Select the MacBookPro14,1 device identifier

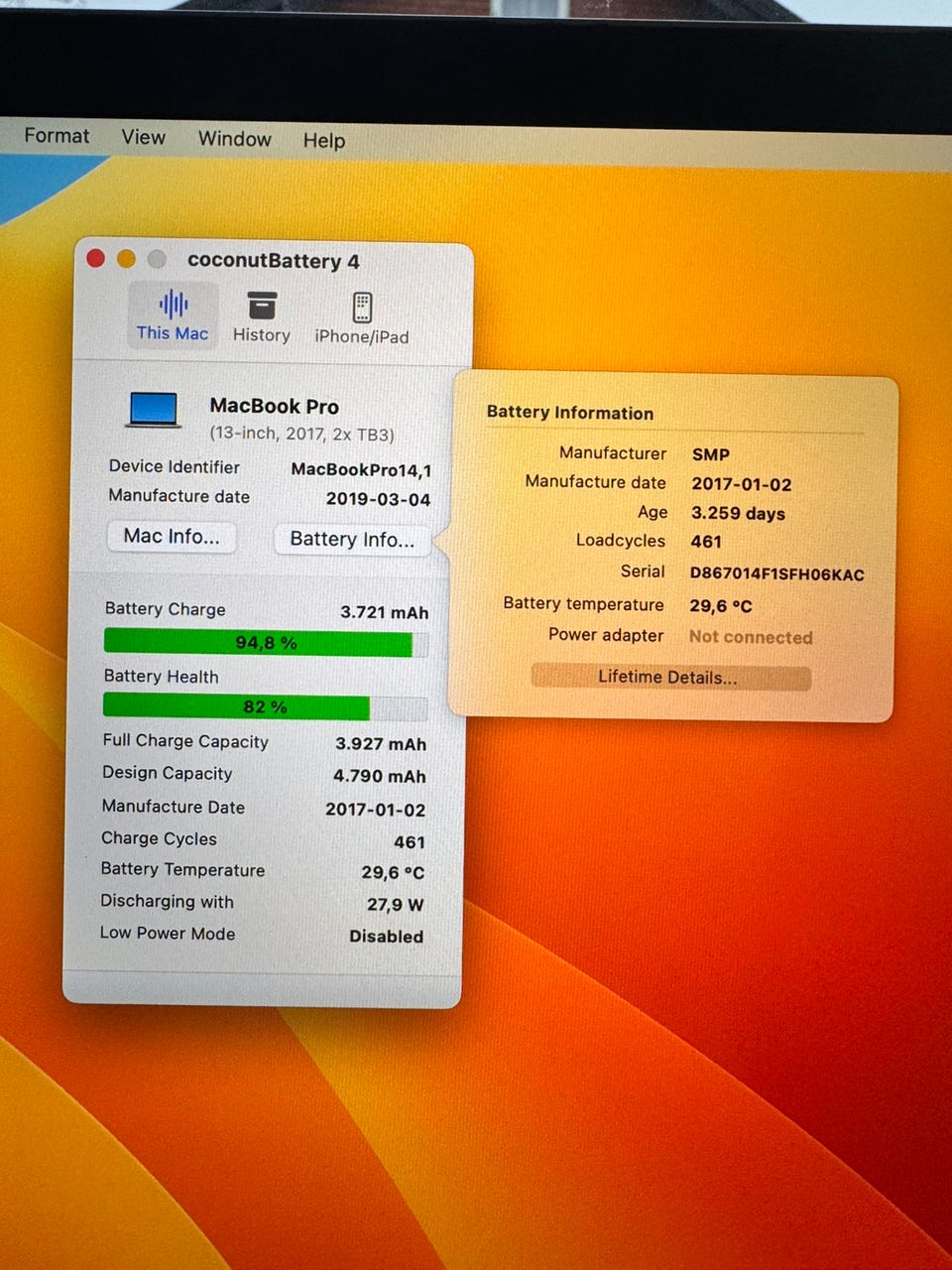(361, 470)
